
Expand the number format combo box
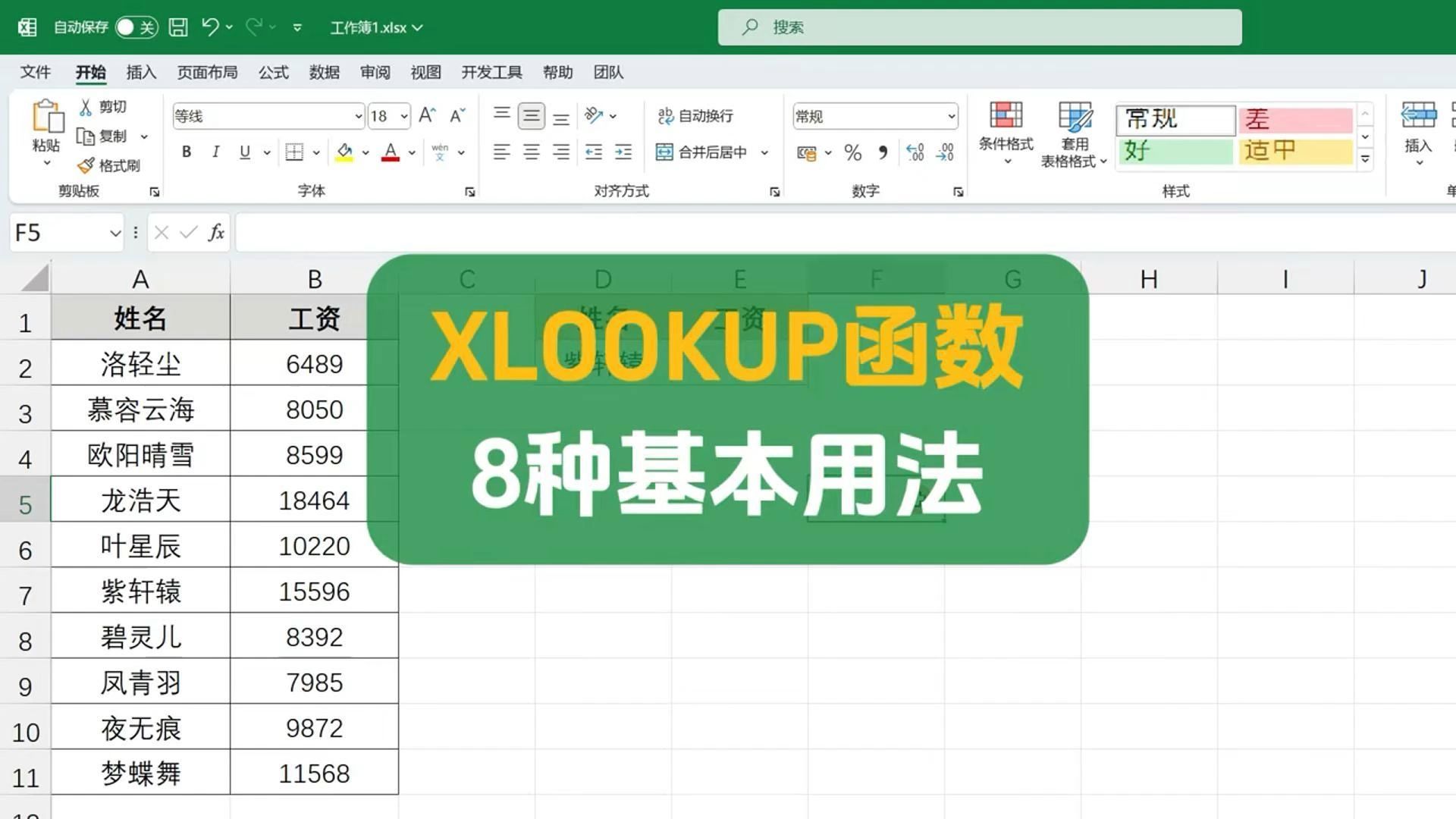point(951,116)
